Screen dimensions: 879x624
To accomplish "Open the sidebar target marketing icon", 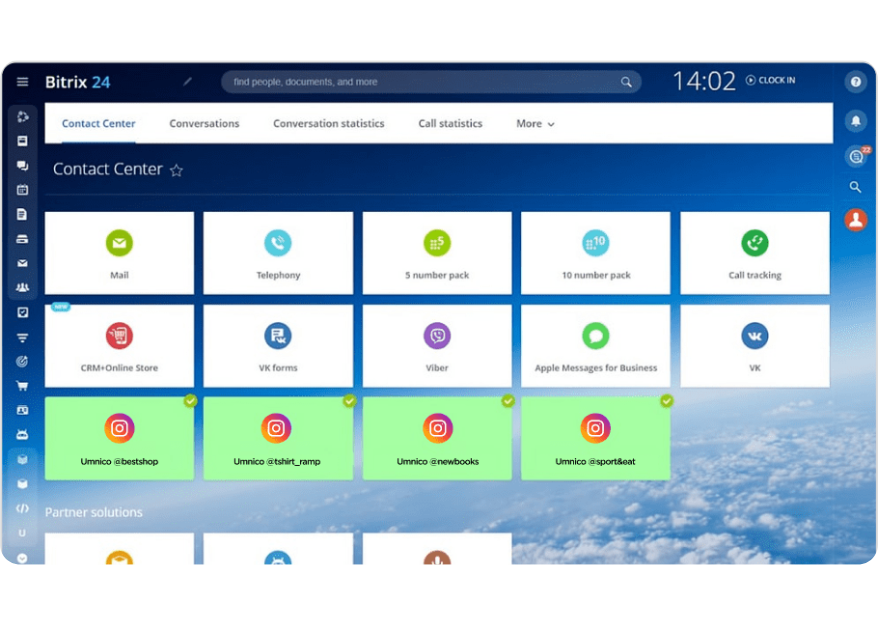I will pos(22,362).
